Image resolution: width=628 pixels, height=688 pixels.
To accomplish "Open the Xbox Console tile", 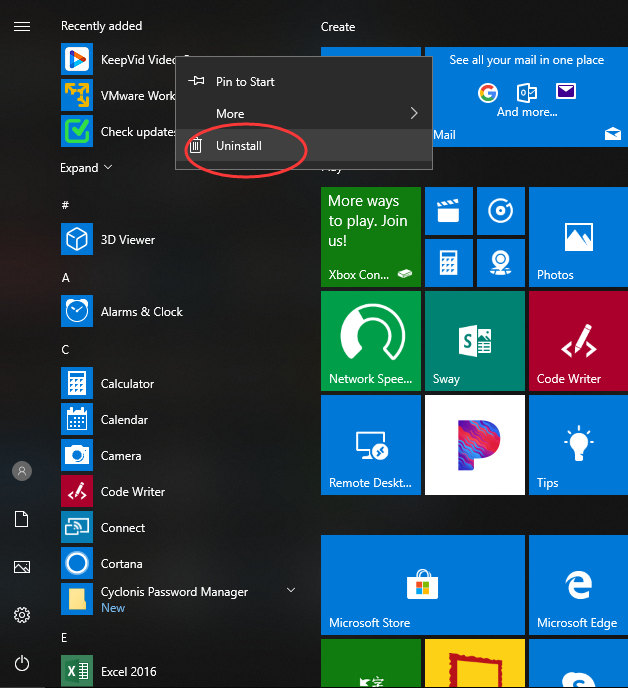I will click(371, 237).
